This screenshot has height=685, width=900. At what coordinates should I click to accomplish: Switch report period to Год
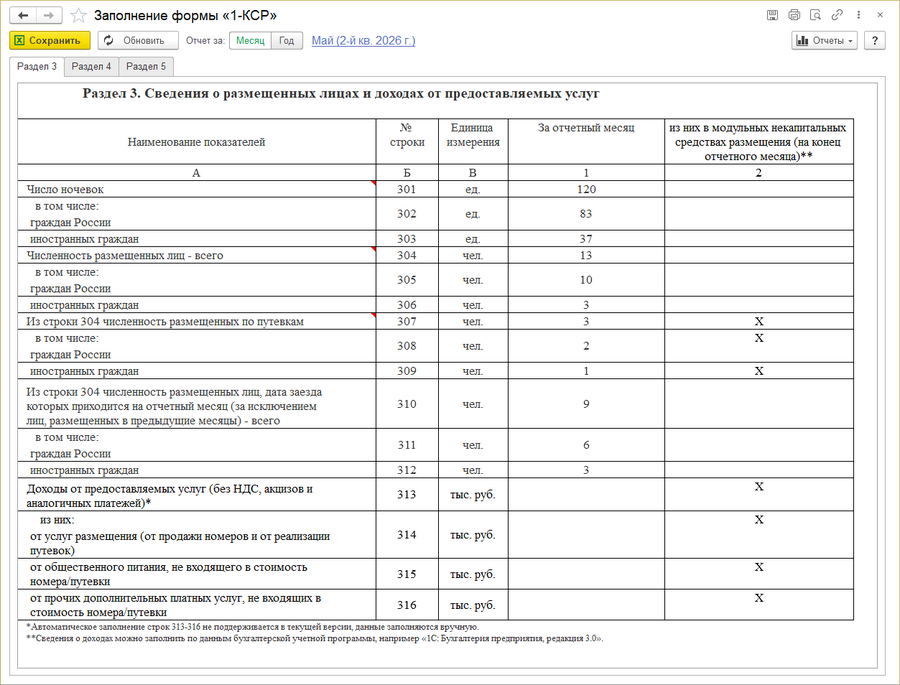[x=286, y=40]
